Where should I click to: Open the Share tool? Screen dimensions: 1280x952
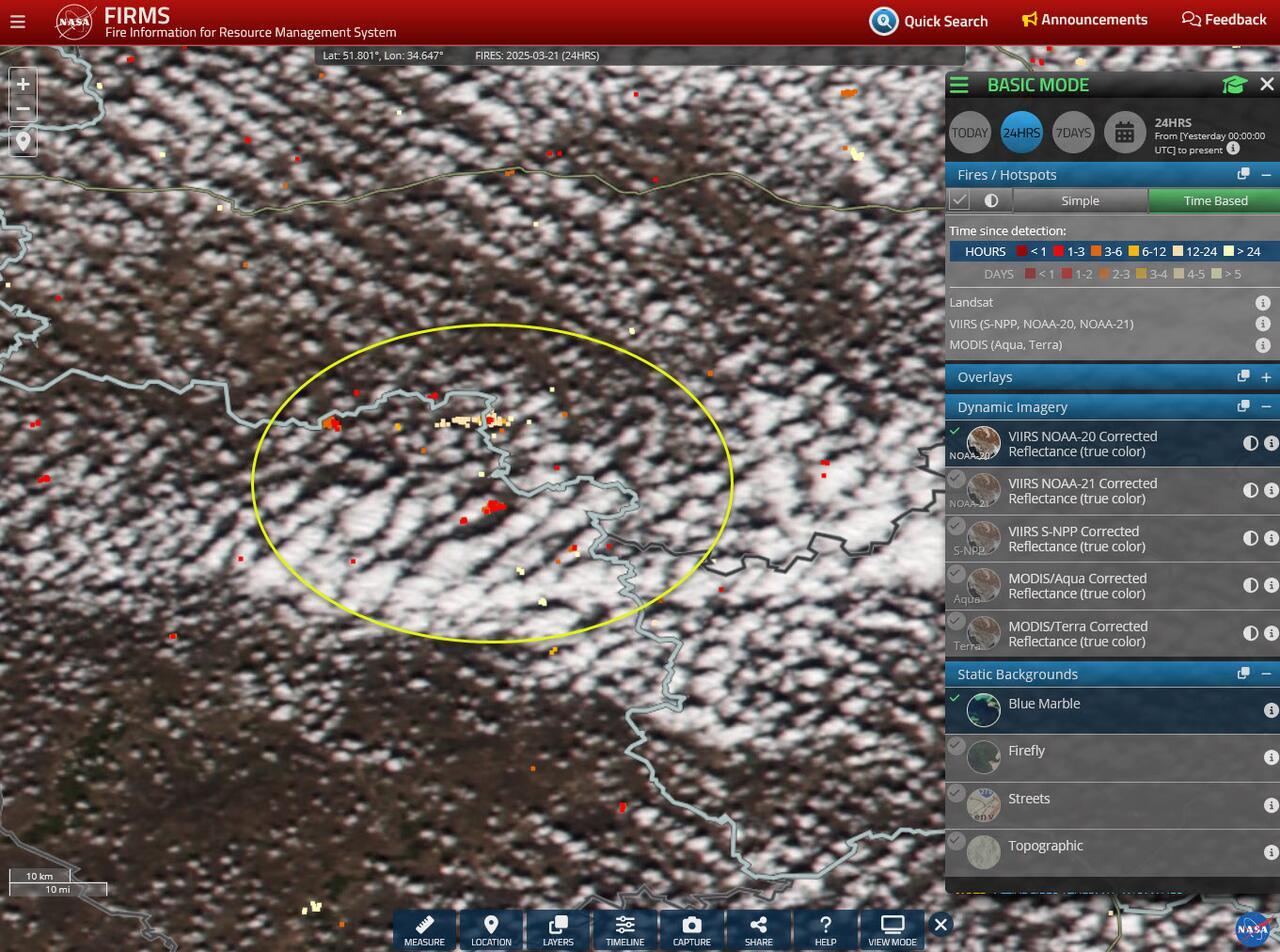tap(758, 929)
